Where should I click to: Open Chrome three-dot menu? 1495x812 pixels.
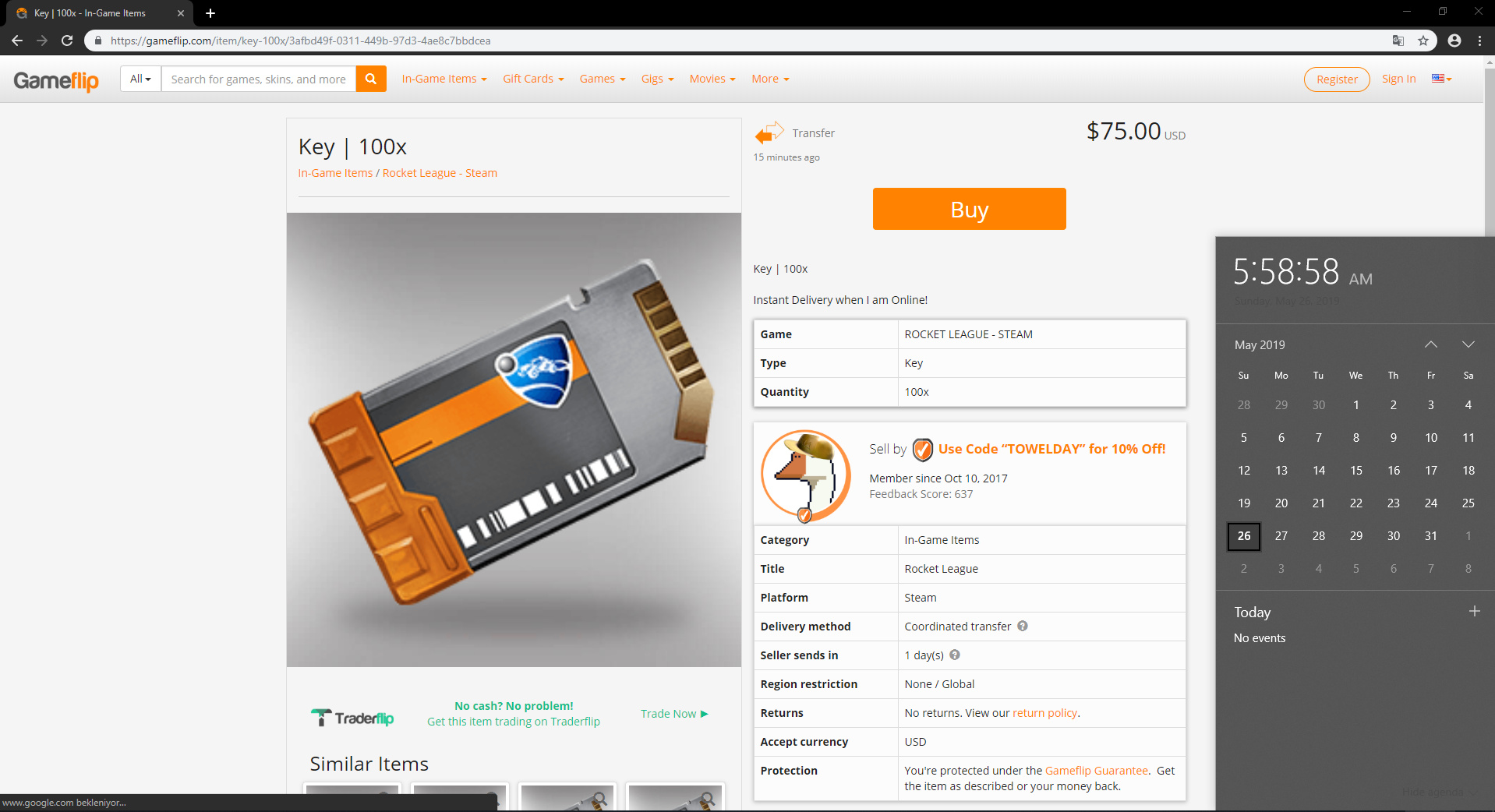[1479, 41]
